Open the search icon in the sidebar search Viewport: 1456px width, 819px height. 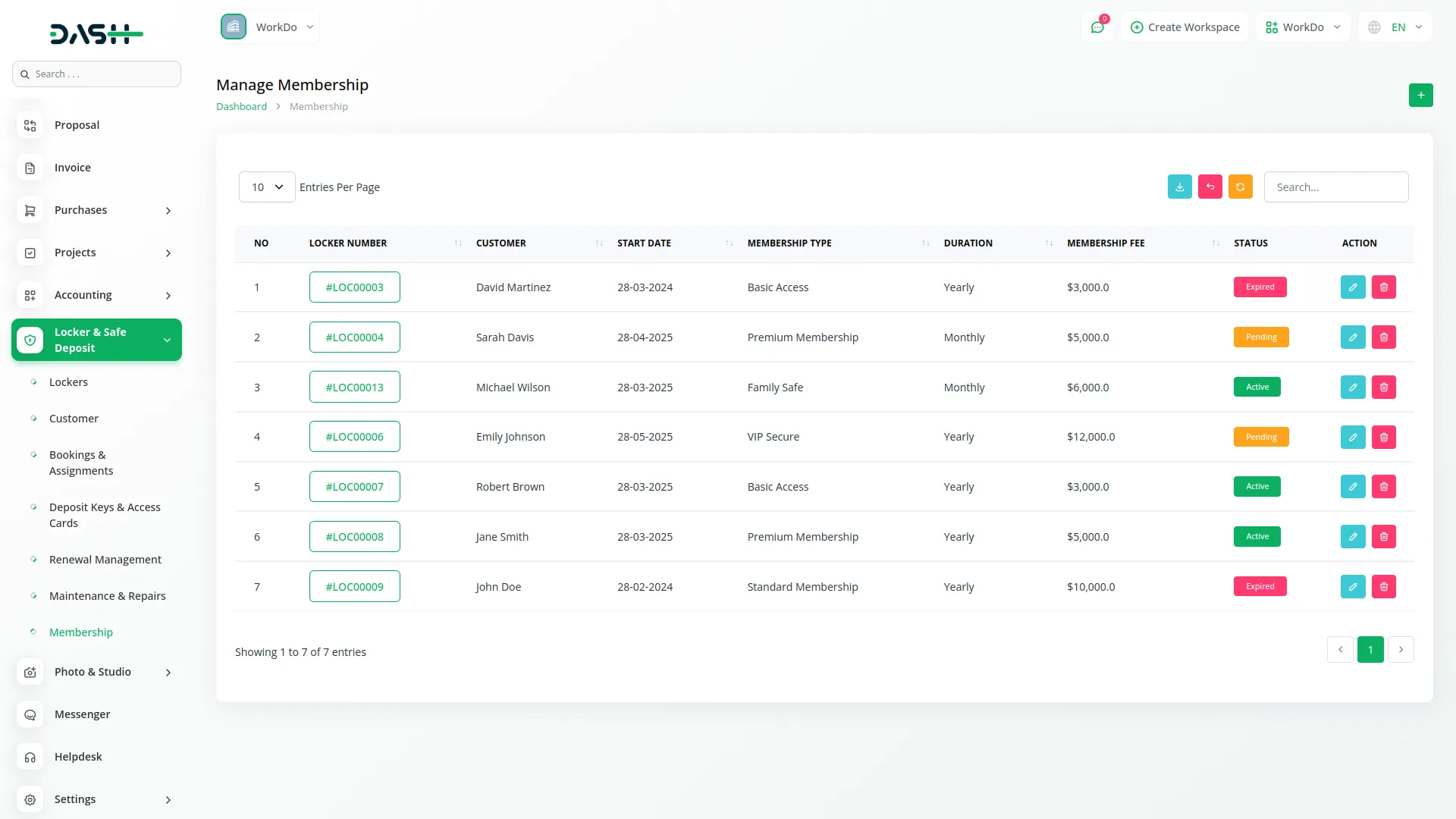pos(25,74)
